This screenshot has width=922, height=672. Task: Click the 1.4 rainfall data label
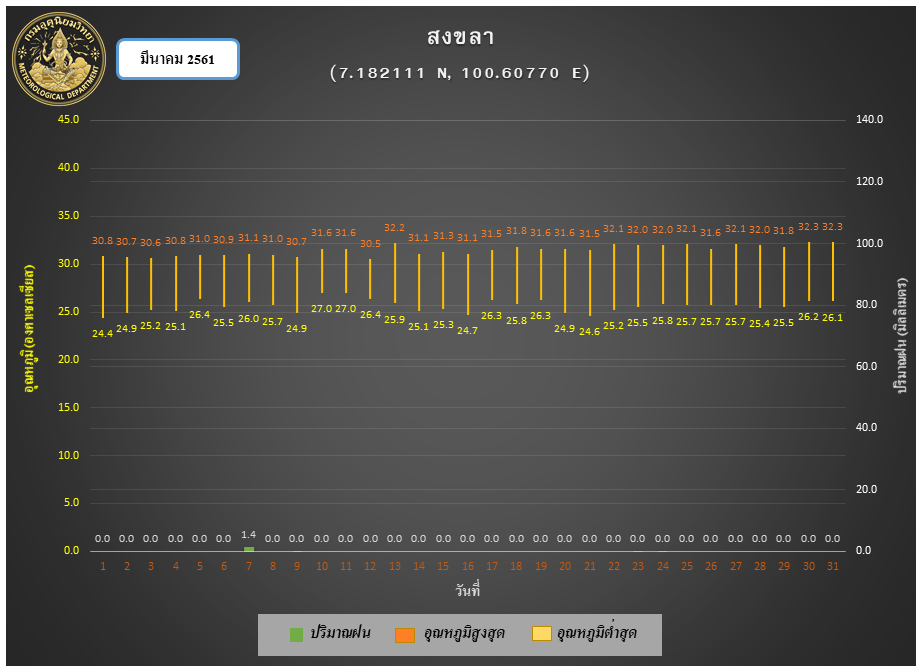tap(249, 534)
